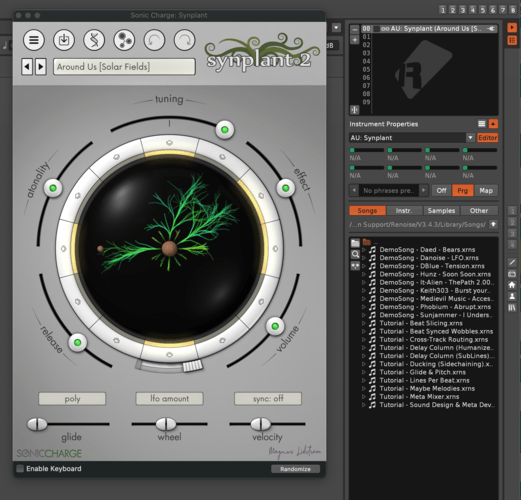Switch to the Other tab

pyautogui.click(x=479, y=211)
